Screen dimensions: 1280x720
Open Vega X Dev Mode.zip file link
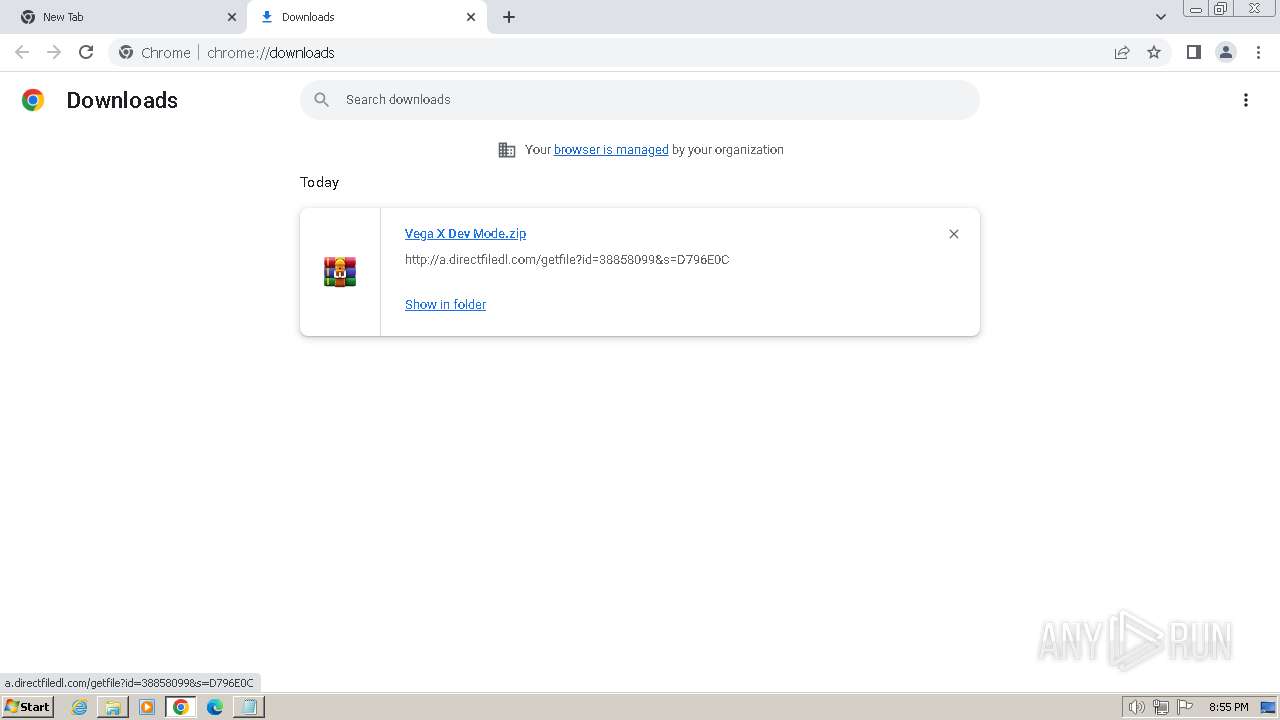click(465, 234)
